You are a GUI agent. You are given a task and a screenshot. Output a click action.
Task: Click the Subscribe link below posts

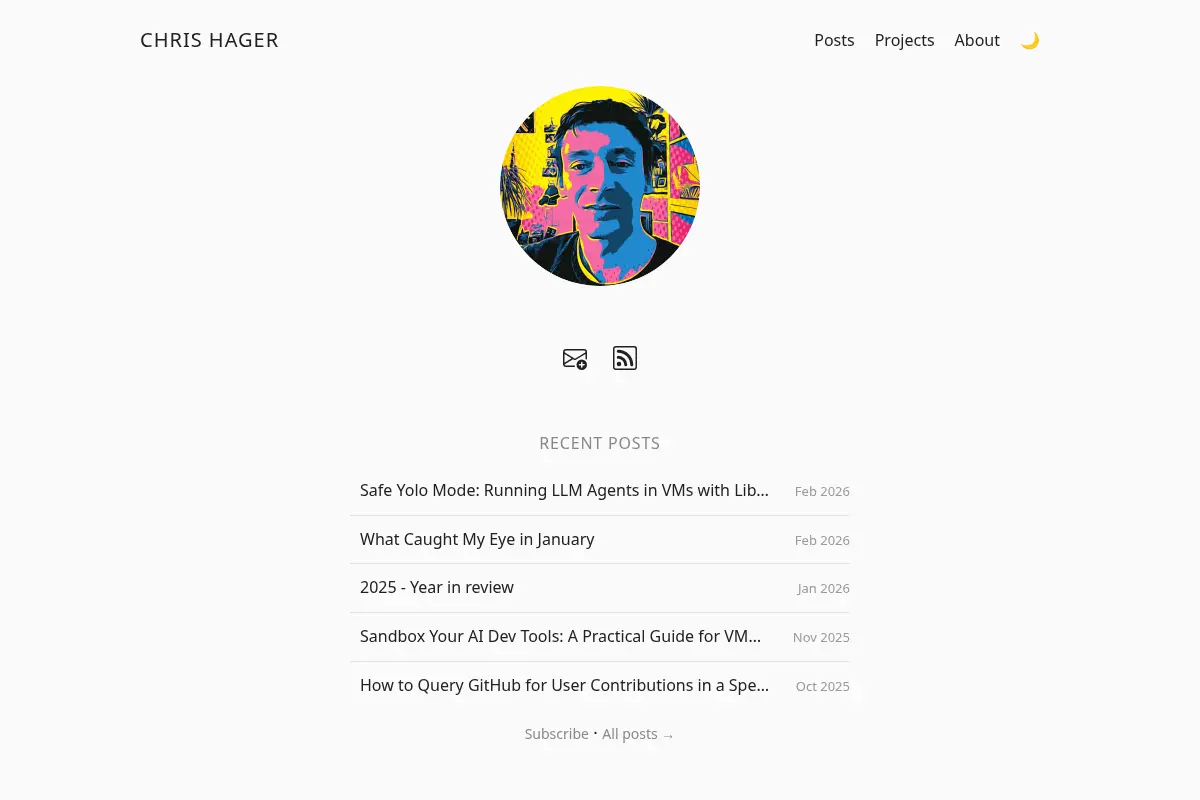coord(557,734)
